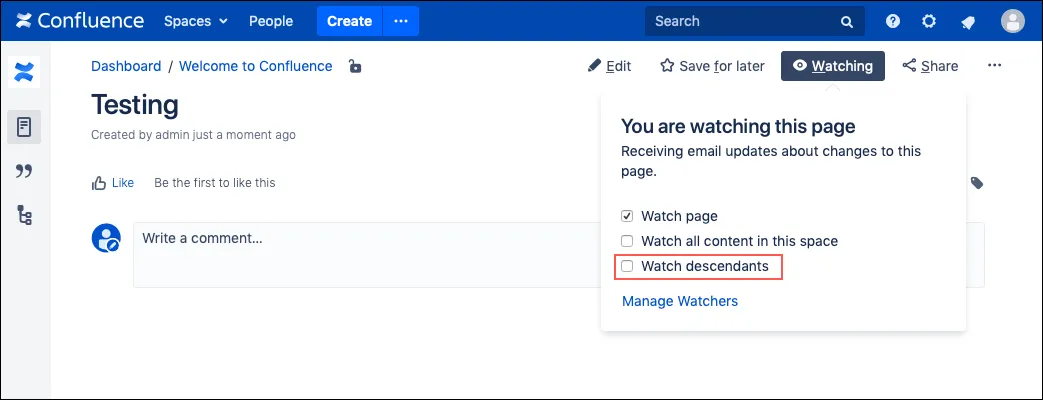Viewport: 1043px width, 400px height.
Task: Enable the Watch descendants checkbox
Action: click(x=627, y=266)
